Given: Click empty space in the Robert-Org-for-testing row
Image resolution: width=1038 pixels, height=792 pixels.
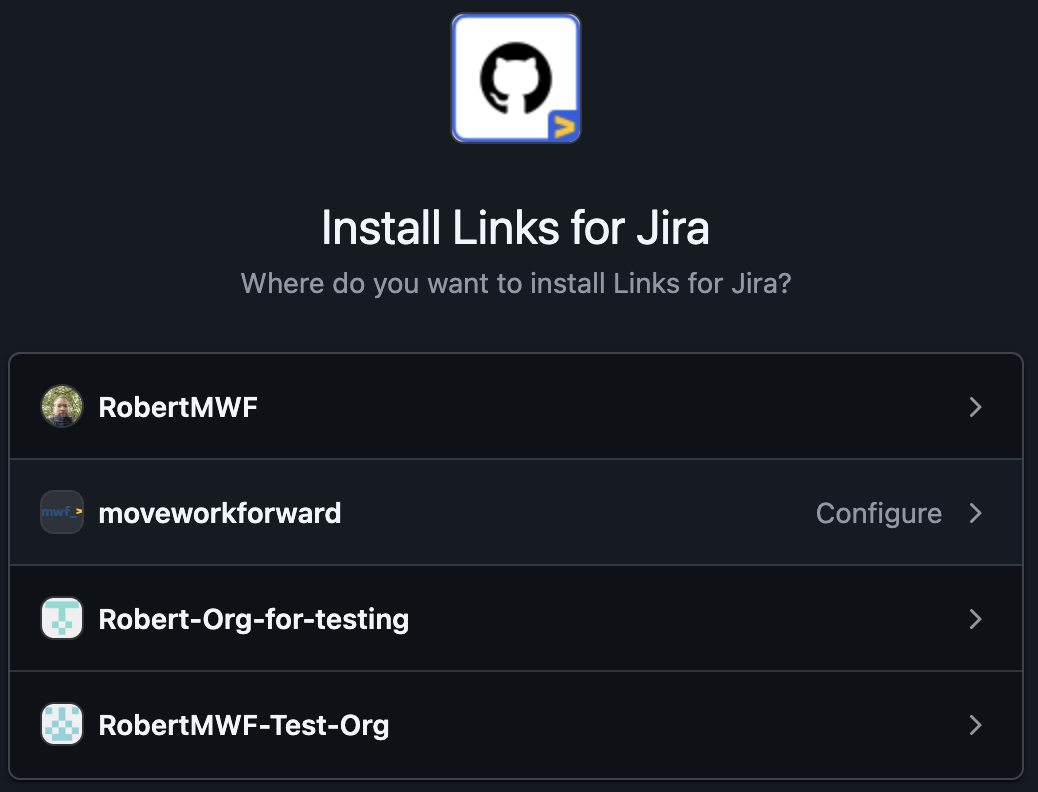Looking at the screenshot, I should pos(662,619).
